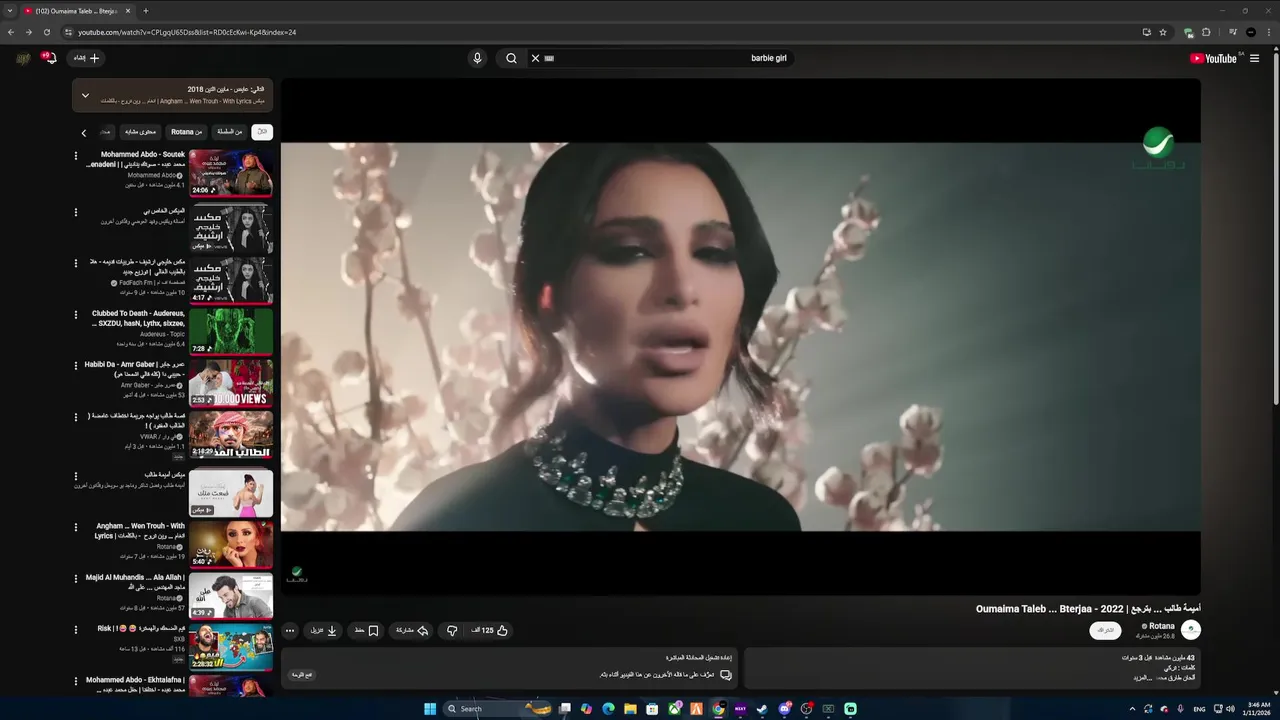Screen dimensions: 1280x720
Task: Clear the search box with X
Action: click(x=535, y=58)
